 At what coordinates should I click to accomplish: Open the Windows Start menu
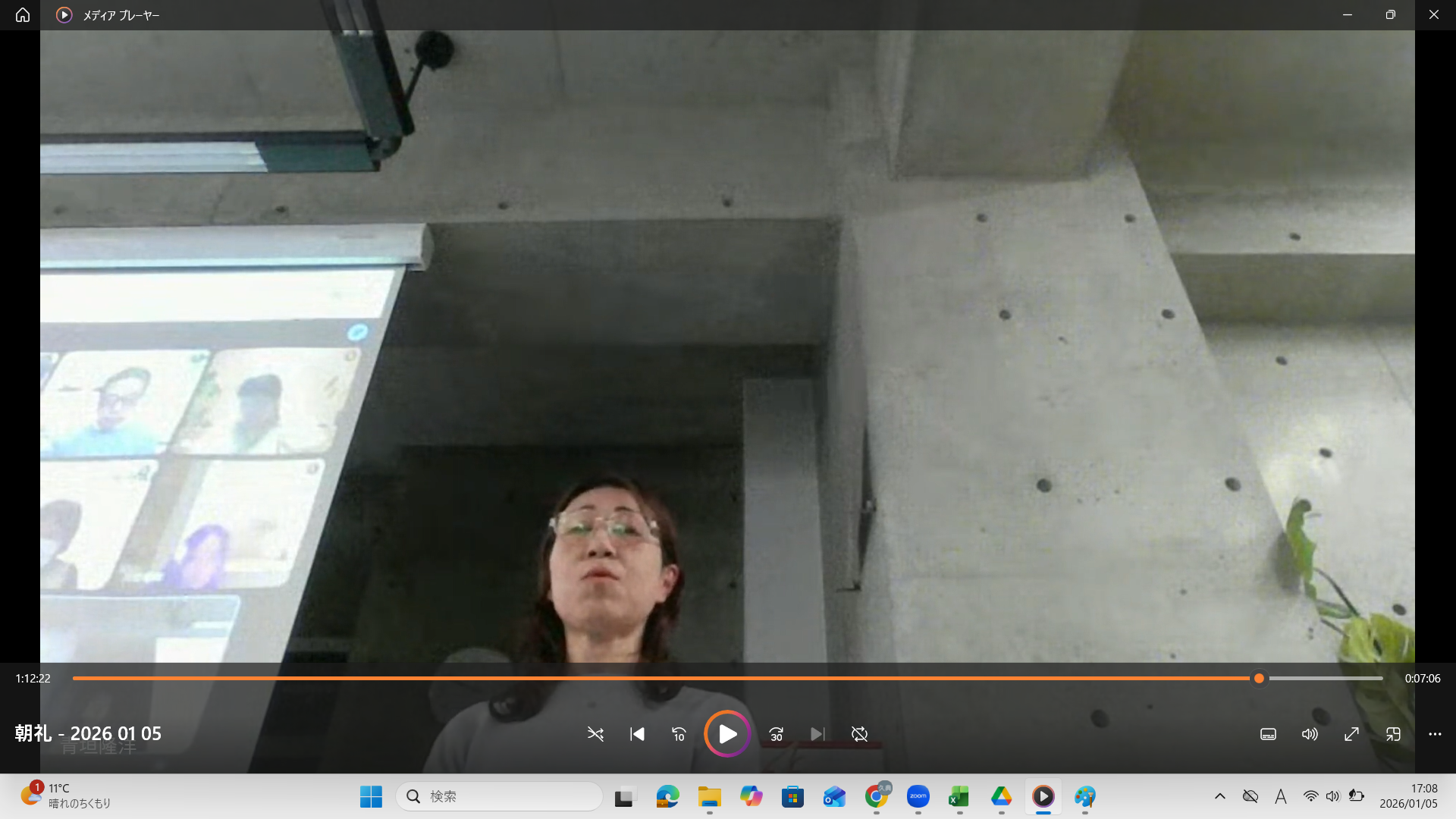tap(371, 796)
